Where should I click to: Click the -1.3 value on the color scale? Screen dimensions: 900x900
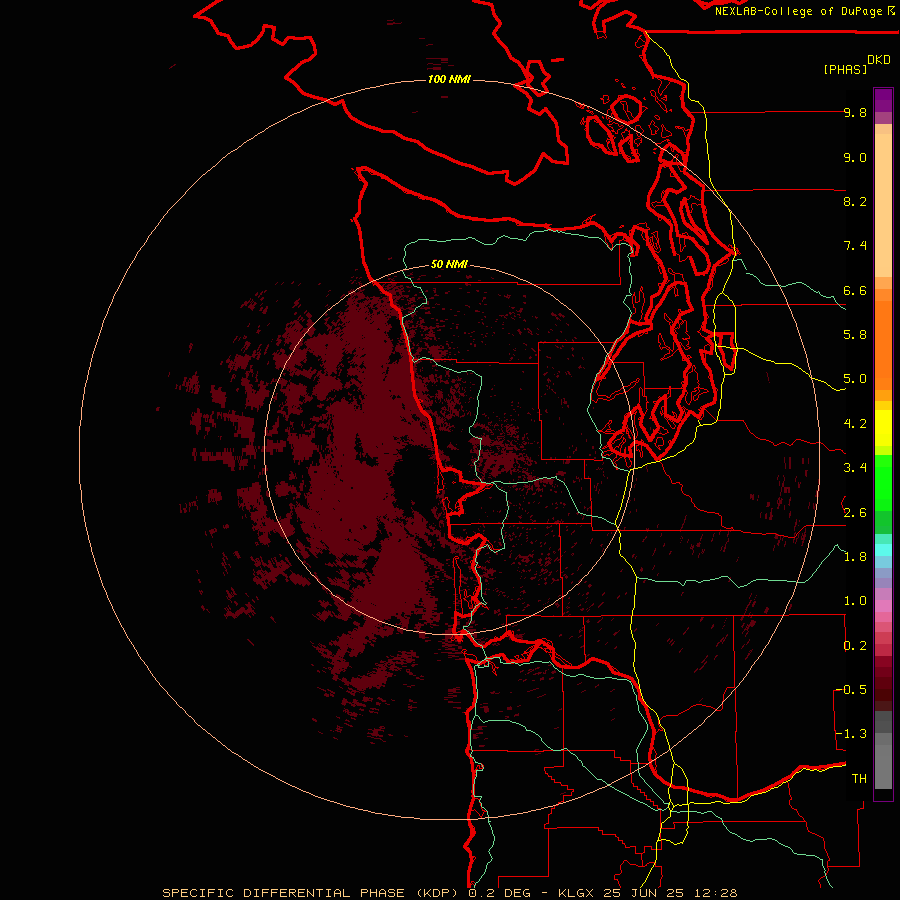click(x=852, y=734)
